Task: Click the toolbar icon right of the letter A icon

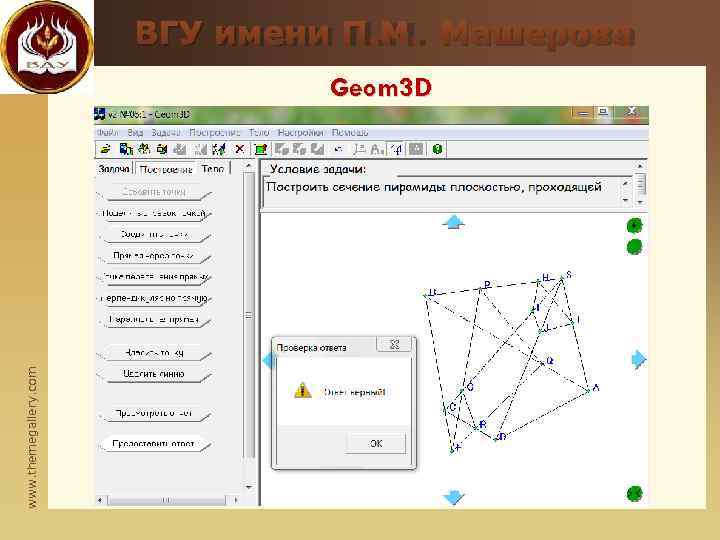Action: [396, 149]
